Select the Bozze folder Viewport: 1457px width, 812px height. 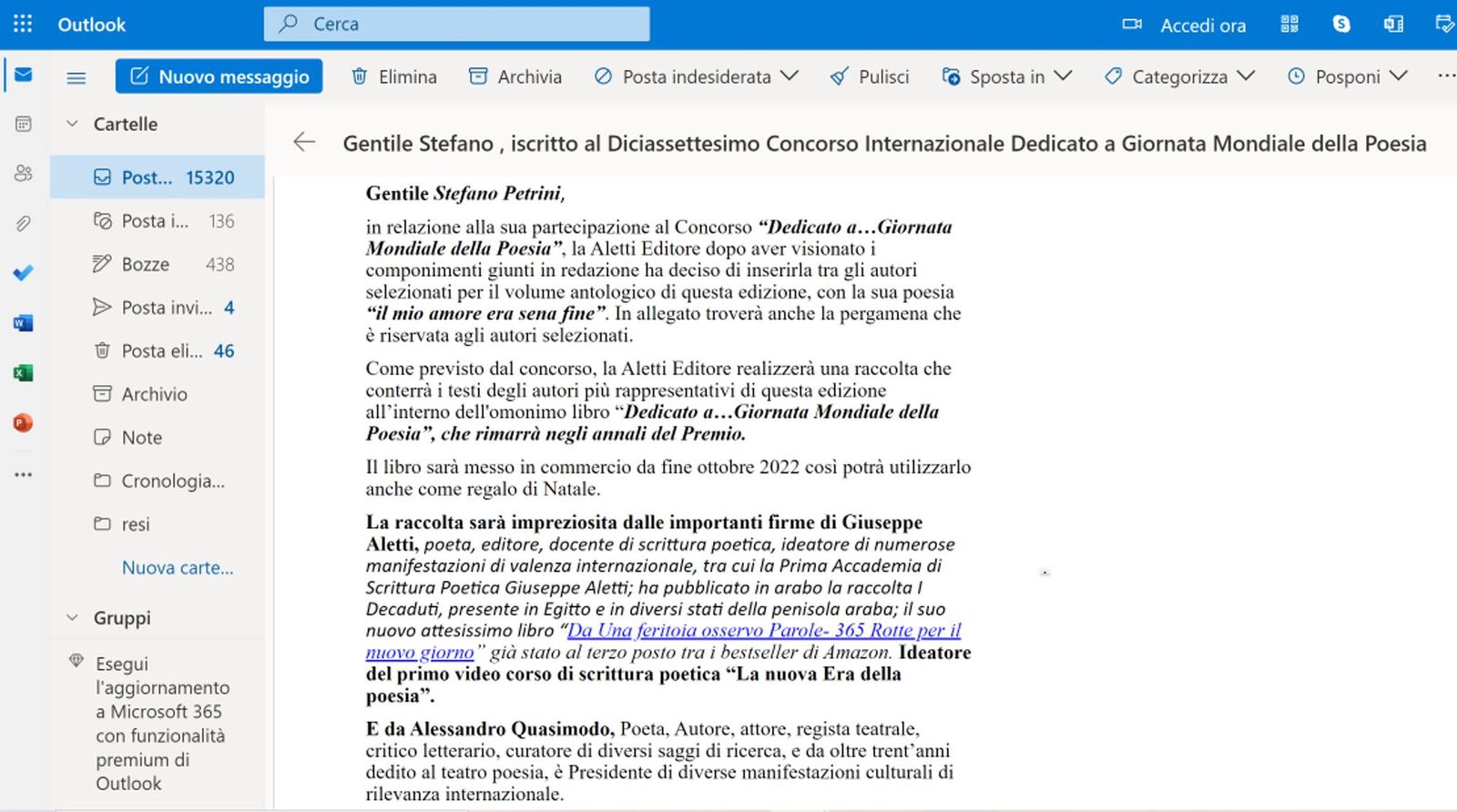[x=146, y=264]
